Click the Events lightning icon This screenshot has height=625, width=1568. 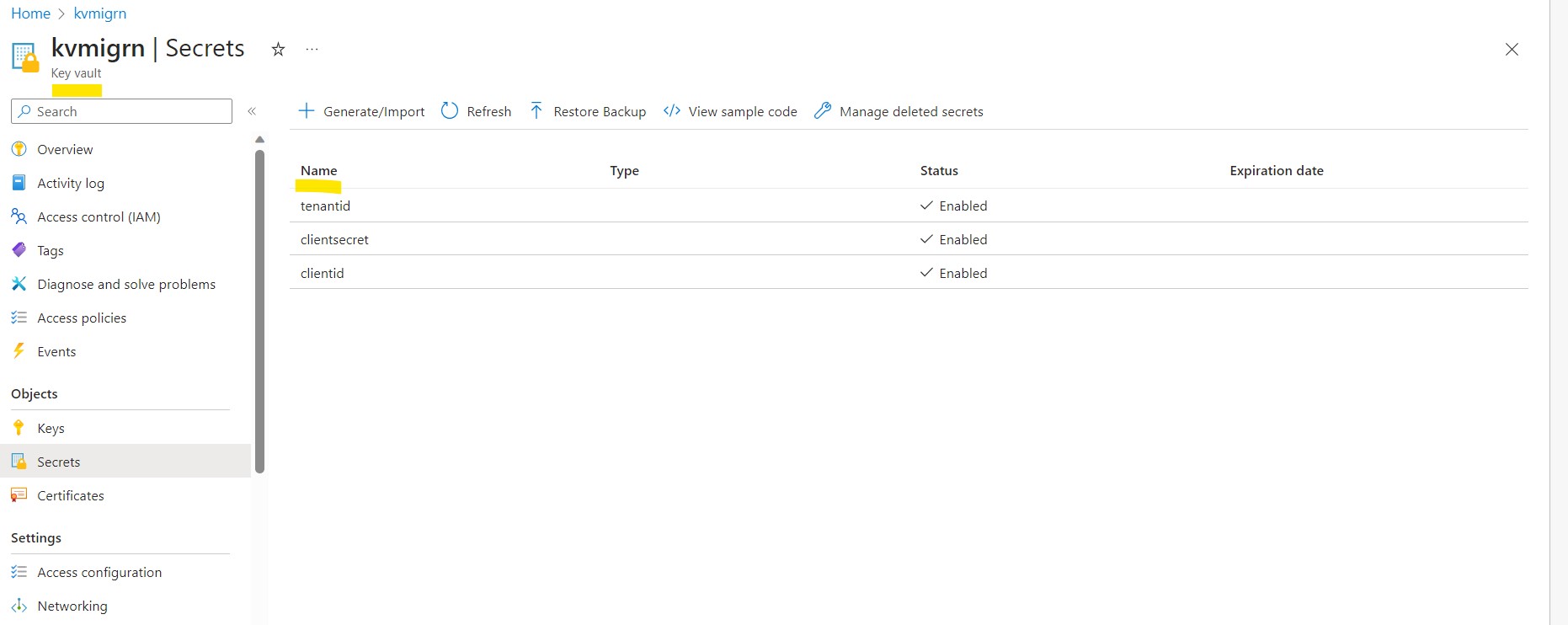click(x=19, y=351)
